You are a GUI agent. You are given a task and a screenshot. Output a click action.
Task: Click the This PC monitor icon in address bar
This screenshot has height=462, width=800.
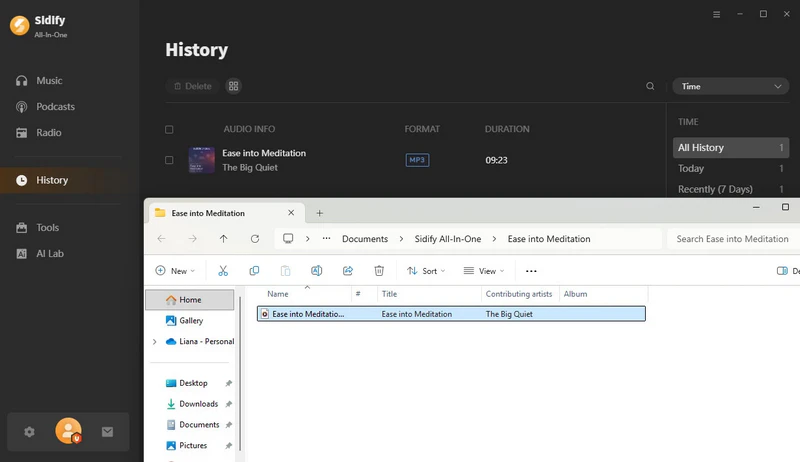288,239
